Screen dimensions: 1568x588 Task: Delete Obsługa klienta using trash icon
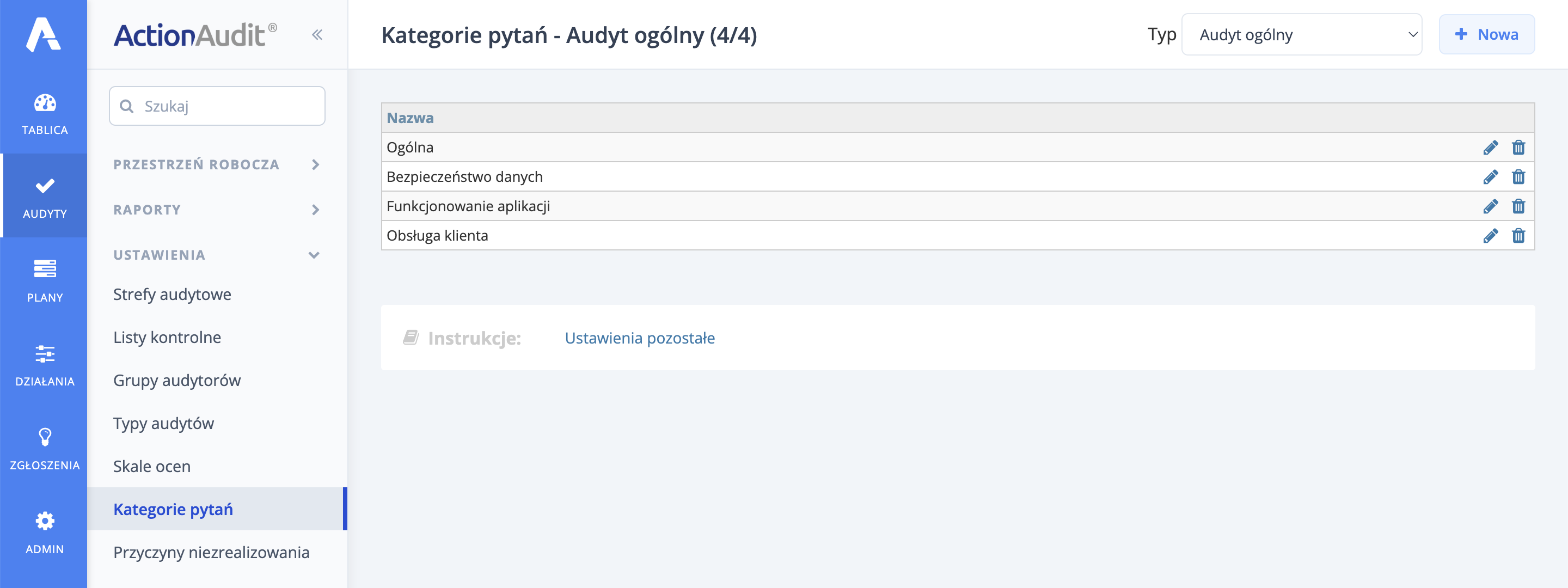click(1518, 236)
